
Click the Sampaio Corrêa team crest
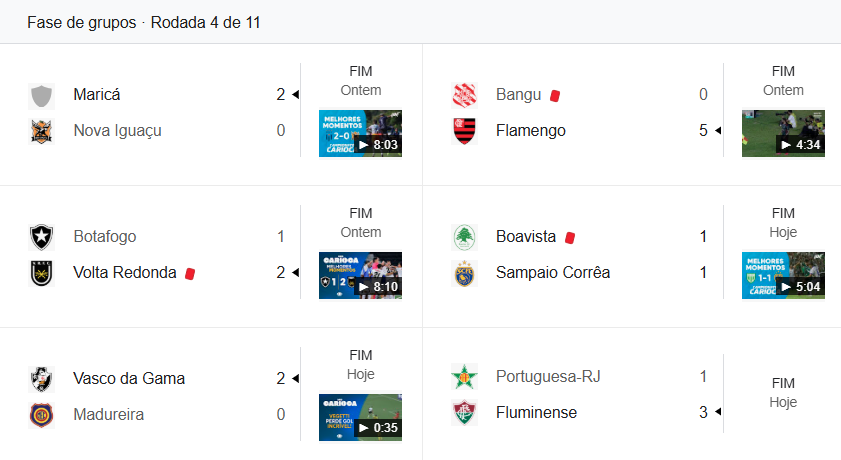464,273
